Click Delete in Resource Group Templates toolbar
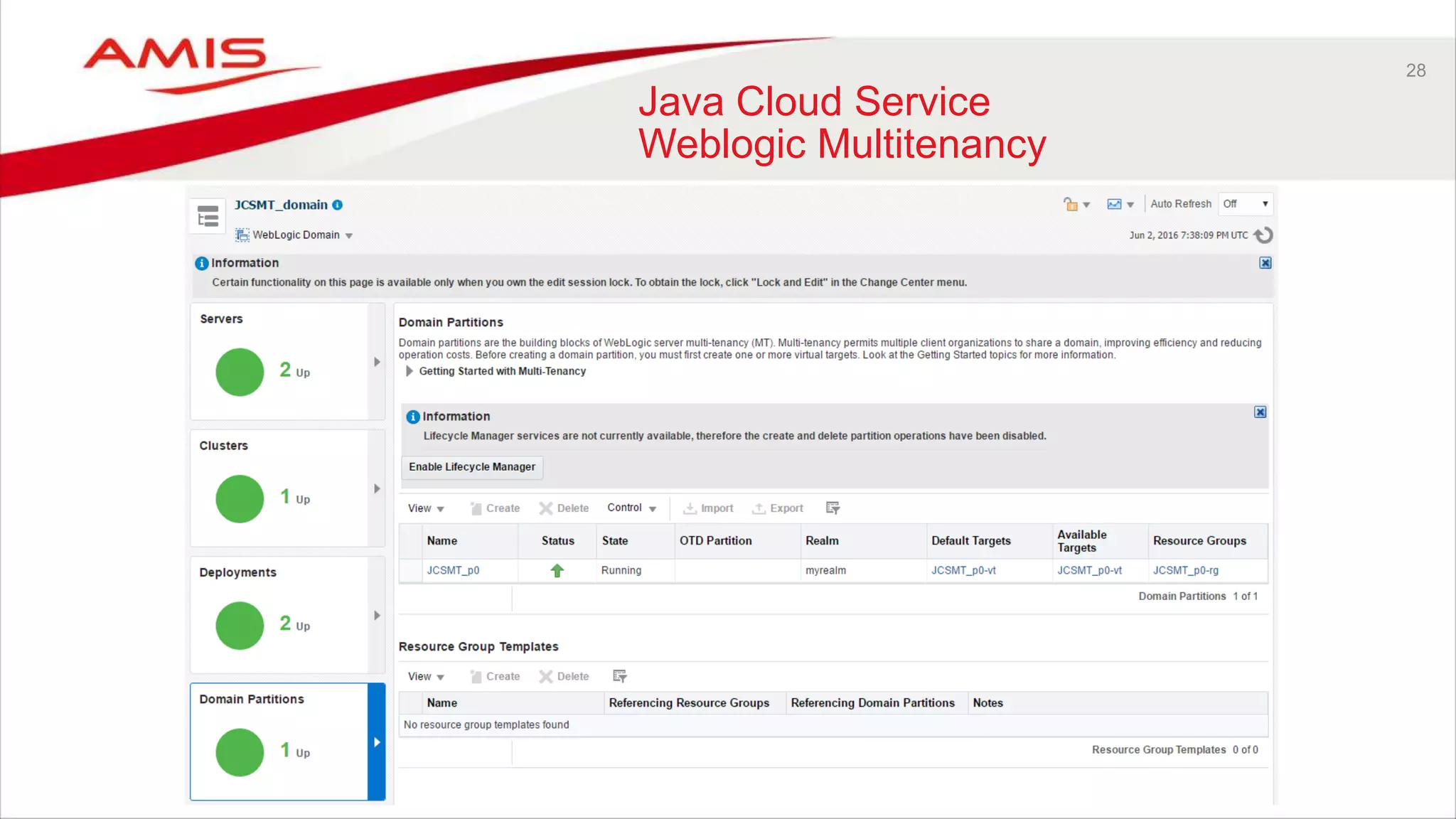Screen dimensions: 1456x819 pos(564,676)
